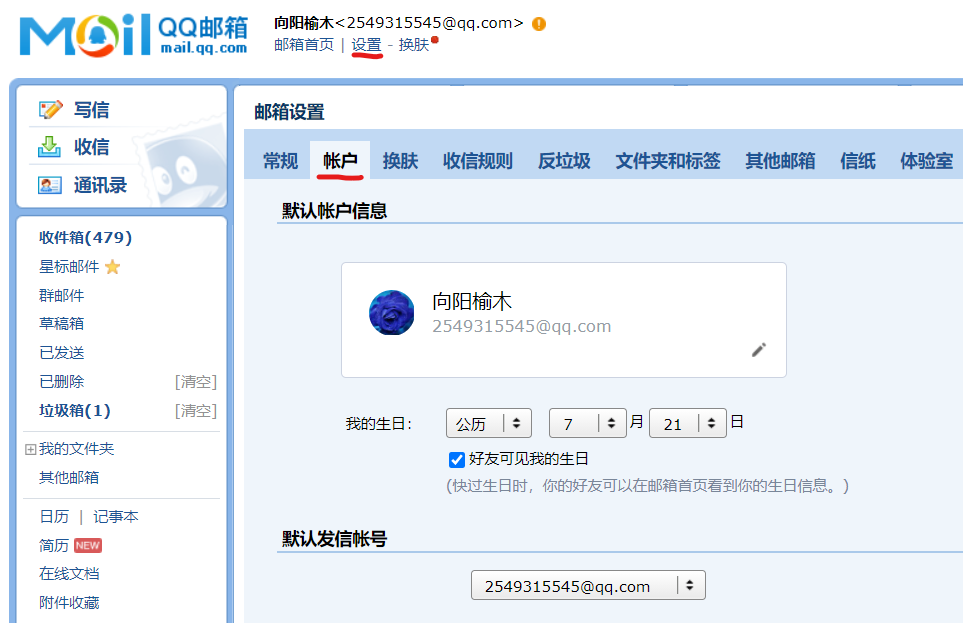
Task: Switch to the 反垃圾 settings tab
Action: [564, 161]
